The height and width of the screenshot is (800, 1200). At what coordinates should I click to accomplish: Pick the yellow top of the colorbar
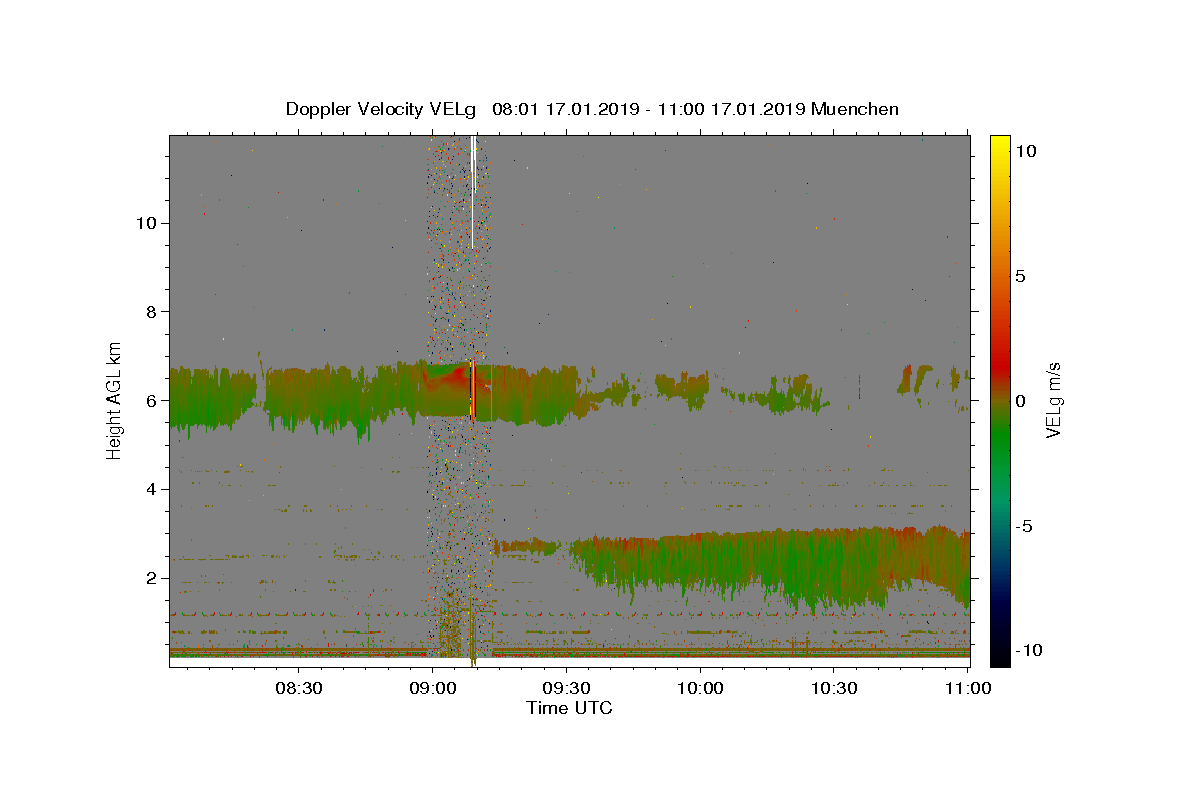click(x=999, y=145)
